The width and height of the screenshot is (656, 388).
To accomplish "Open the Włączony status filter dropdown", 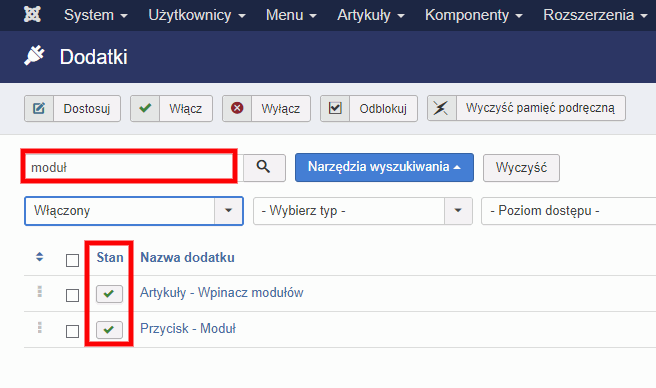I will (134, 211).
